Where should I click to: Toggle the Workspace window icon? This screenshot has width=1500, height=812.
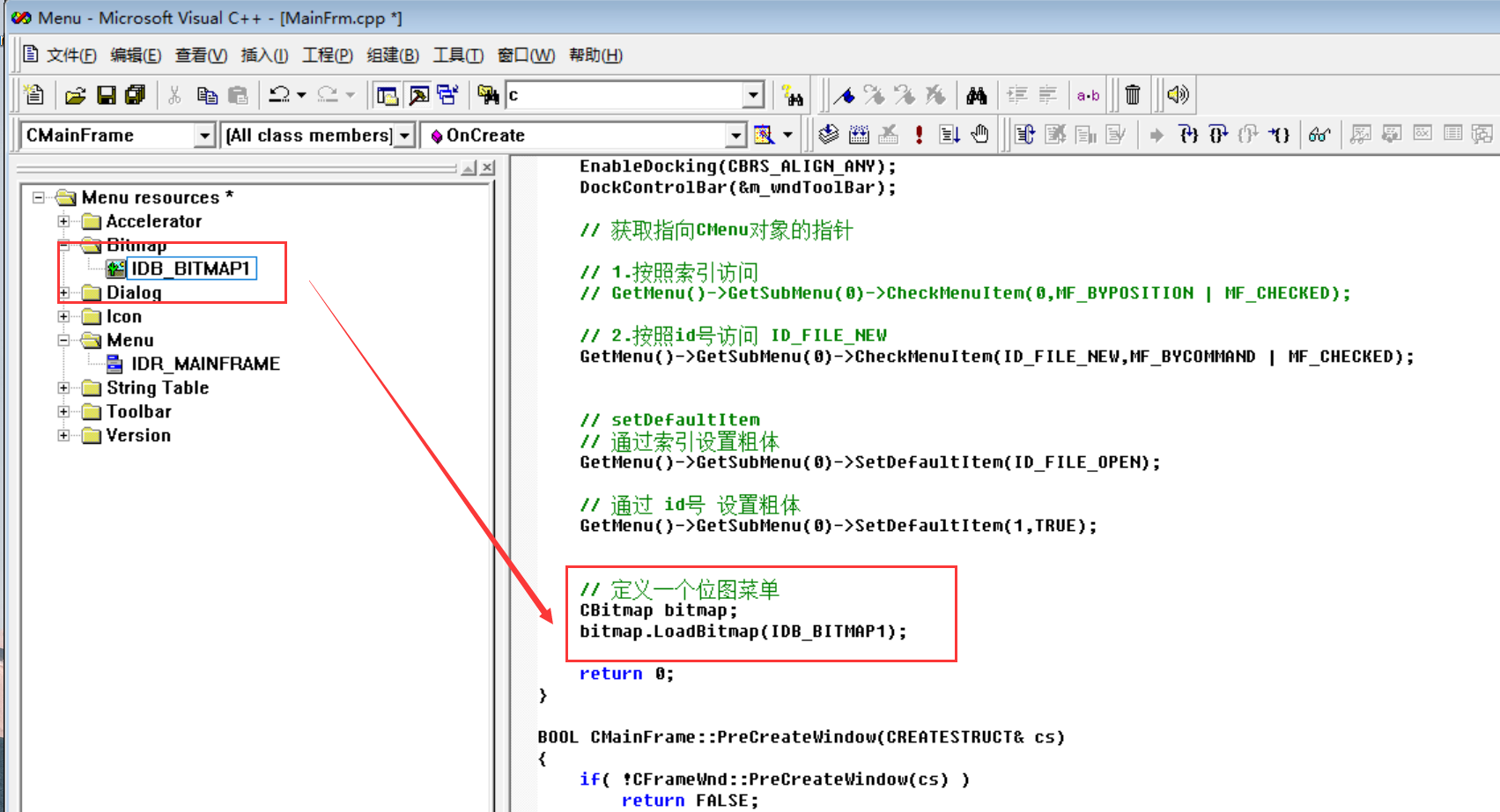click(387, 95)
